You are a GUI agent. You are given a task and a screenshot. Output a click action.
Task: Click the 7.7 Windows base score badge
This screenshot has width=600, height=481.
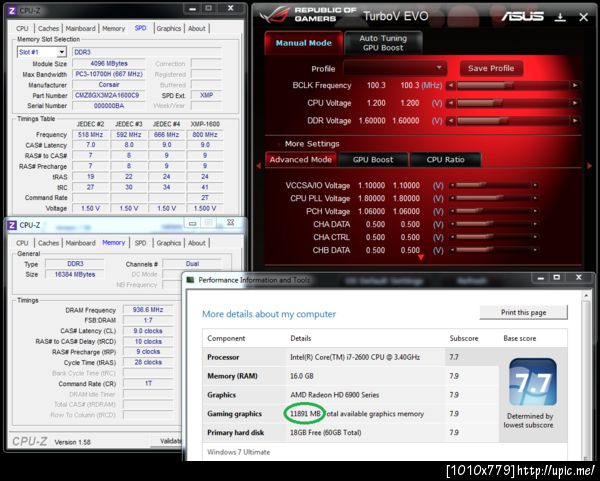click(x=533, y=382)
